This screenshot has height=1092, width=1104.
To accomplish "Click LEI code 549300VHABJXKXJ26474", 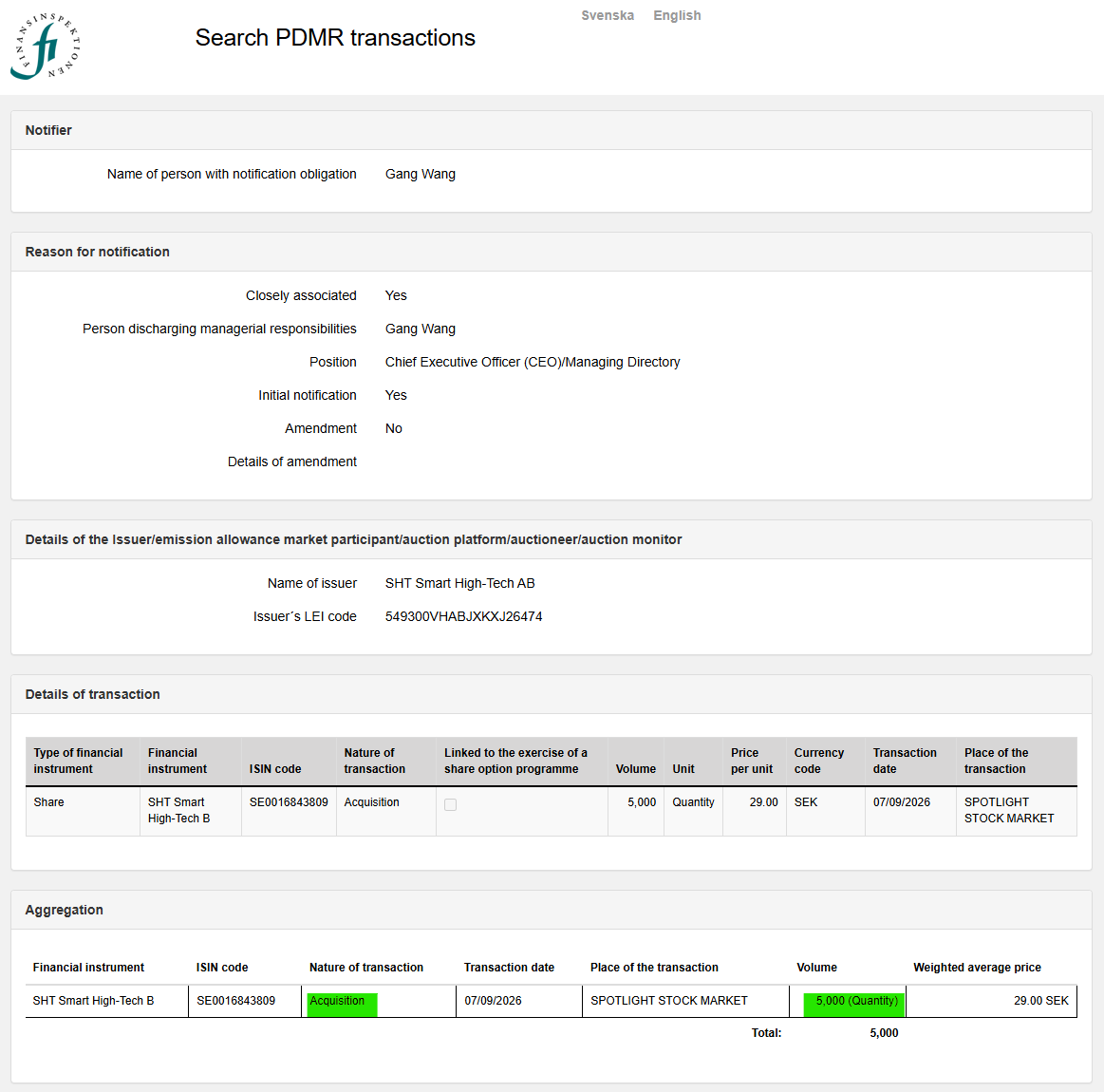I will pos(463,616).
